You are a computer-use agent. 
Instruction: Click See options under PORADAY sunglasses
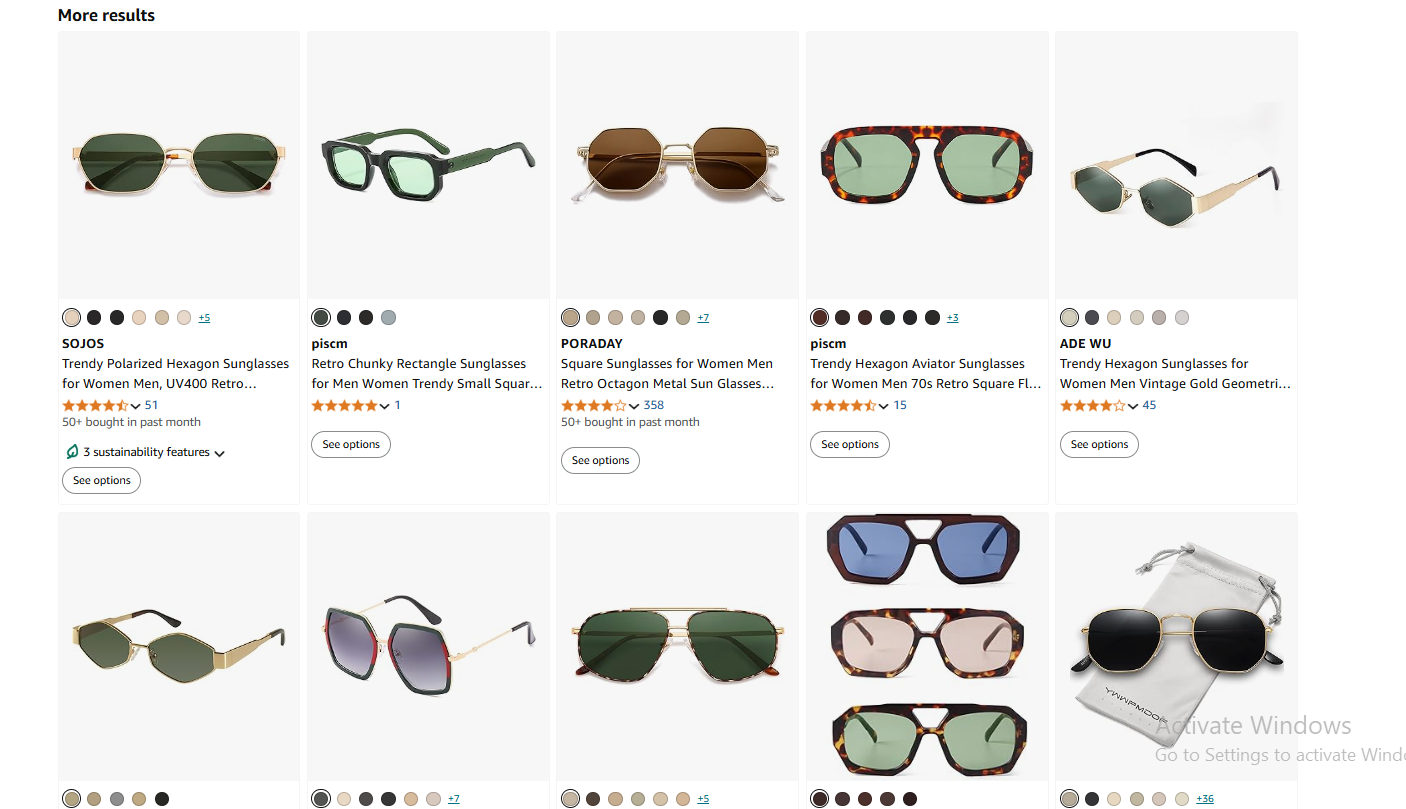click(600, 461)
